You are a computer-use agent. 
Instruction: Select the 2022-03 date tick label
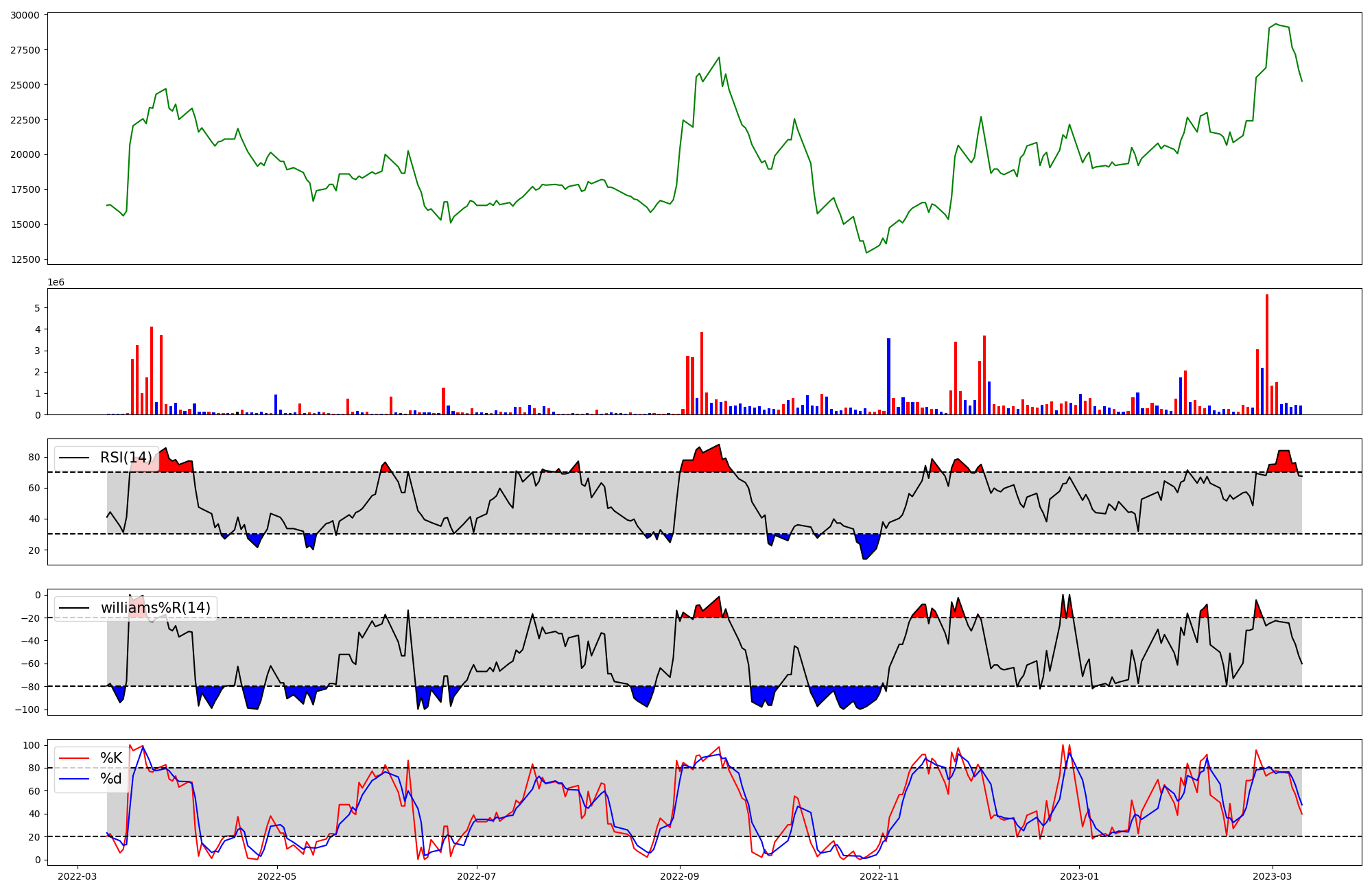click(x=78, y=876)
